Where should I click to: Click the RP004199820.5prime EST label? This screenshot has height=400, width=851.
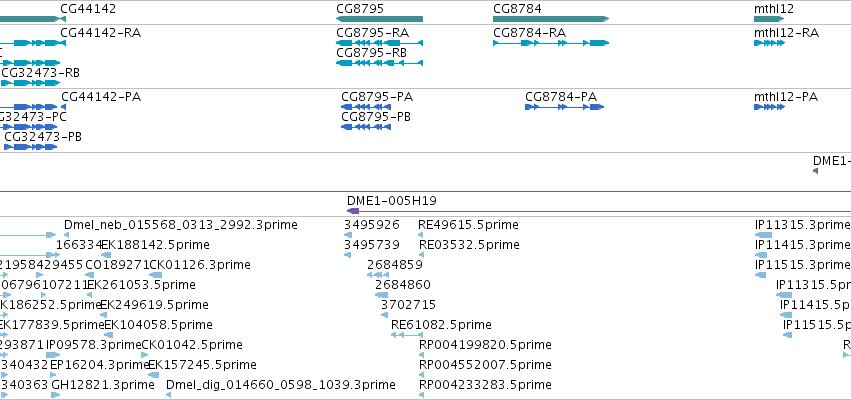[485, 345]
